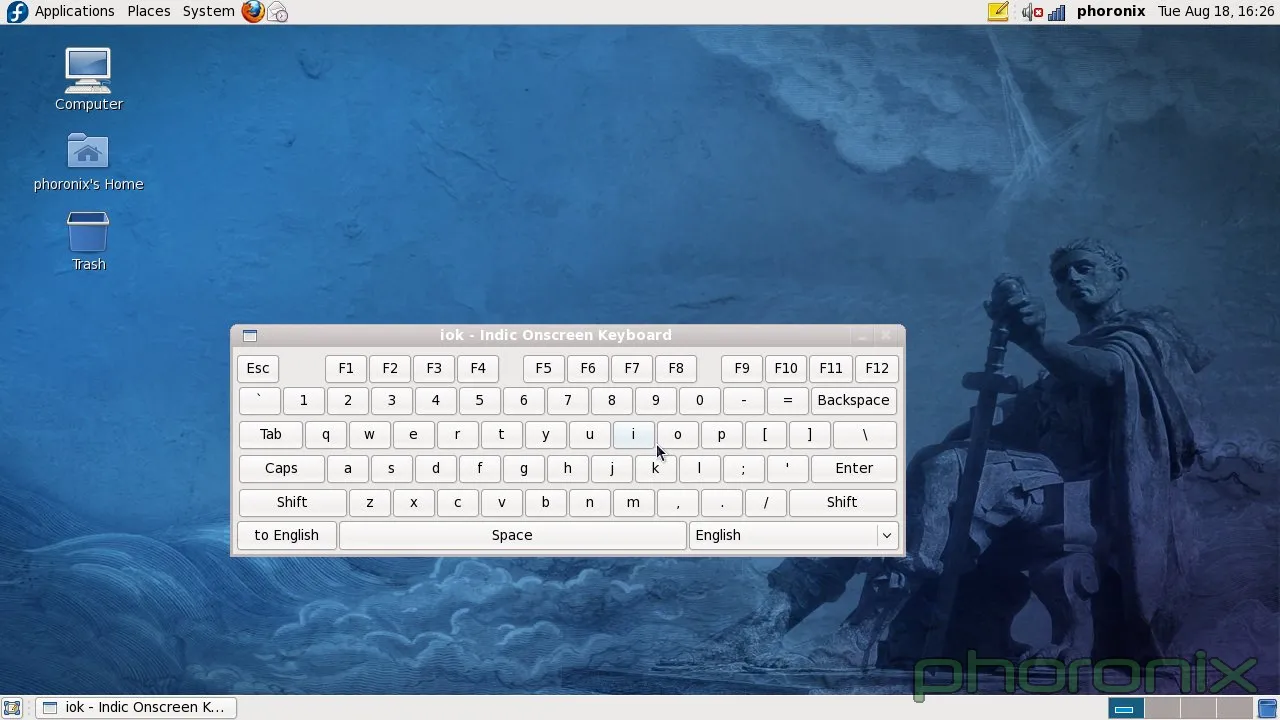Open the English layout combo box

coord(793,536)
